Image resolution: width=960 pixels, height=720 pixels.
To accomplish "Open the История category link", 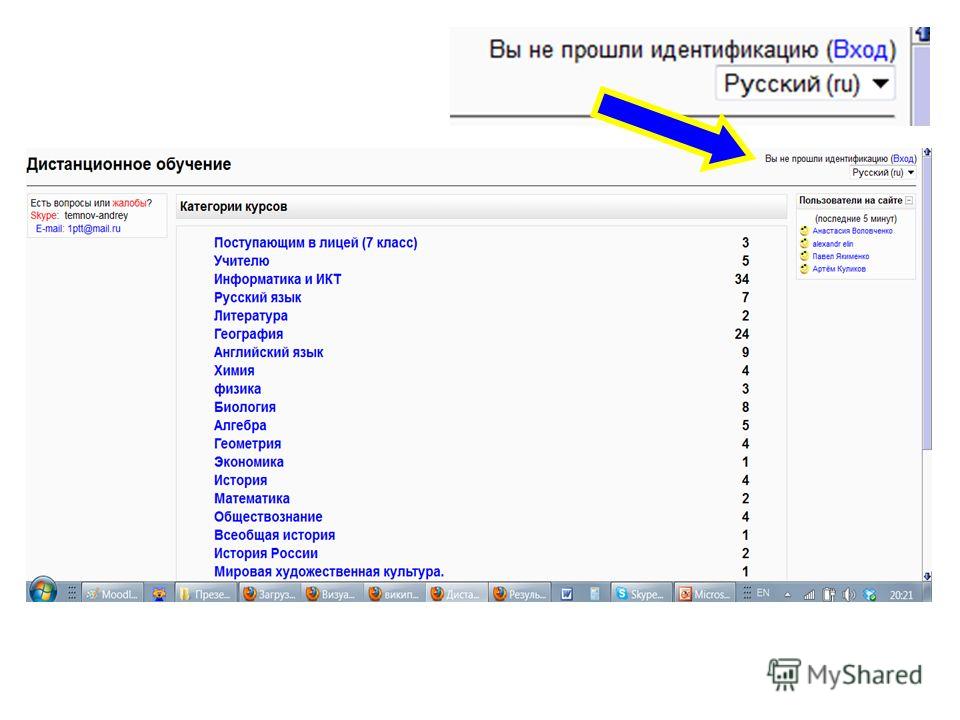I will pos(240,481).
